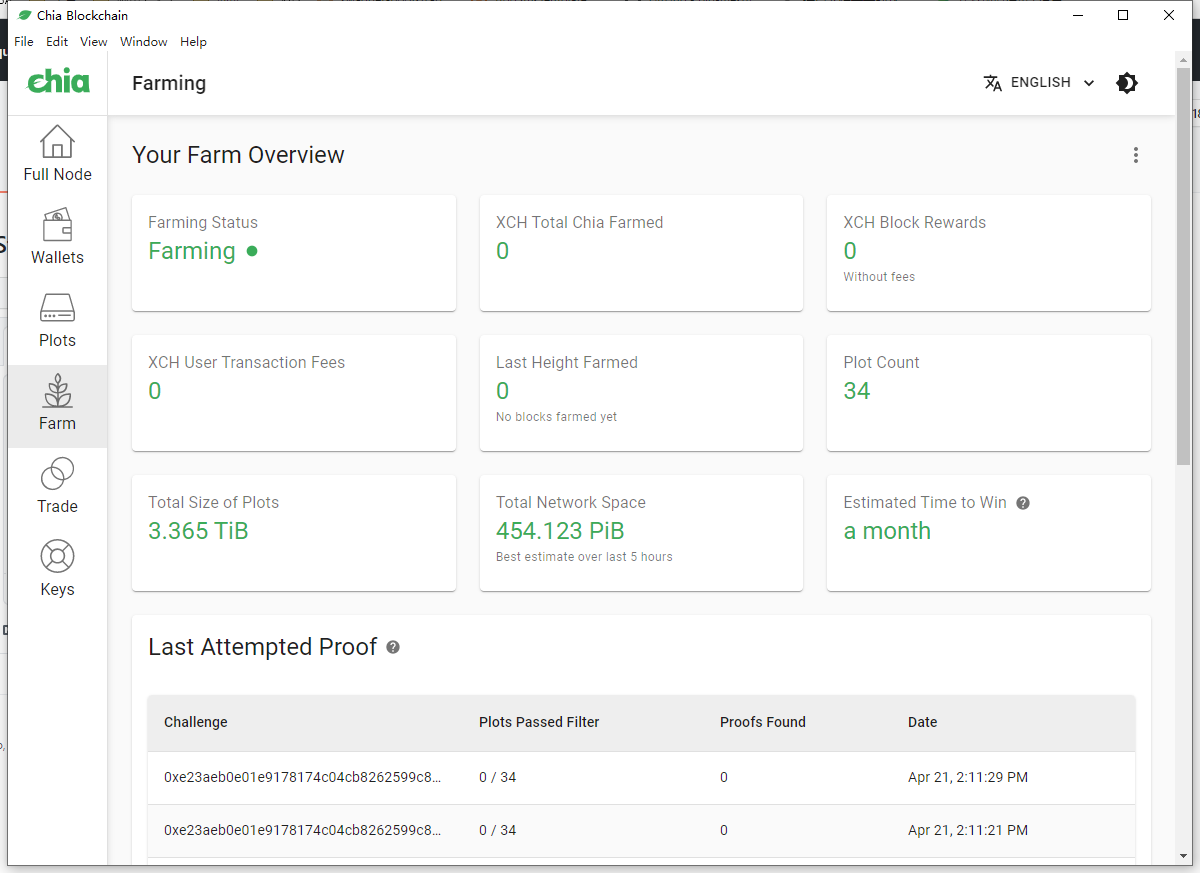This screenshot has height=873, width=1200.
Task: Open the View menu
Action: pyautogui.click(x=94, y=42)
